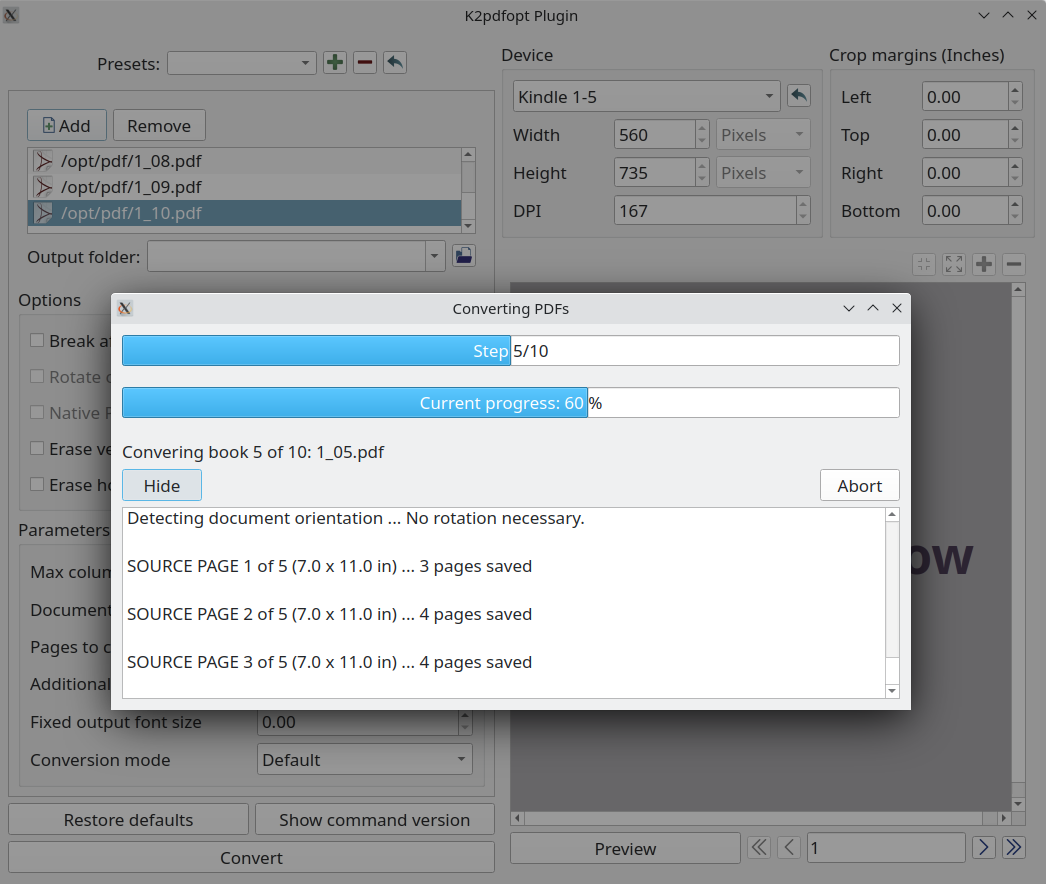Go to next preview page arrow

click(984, 847)
